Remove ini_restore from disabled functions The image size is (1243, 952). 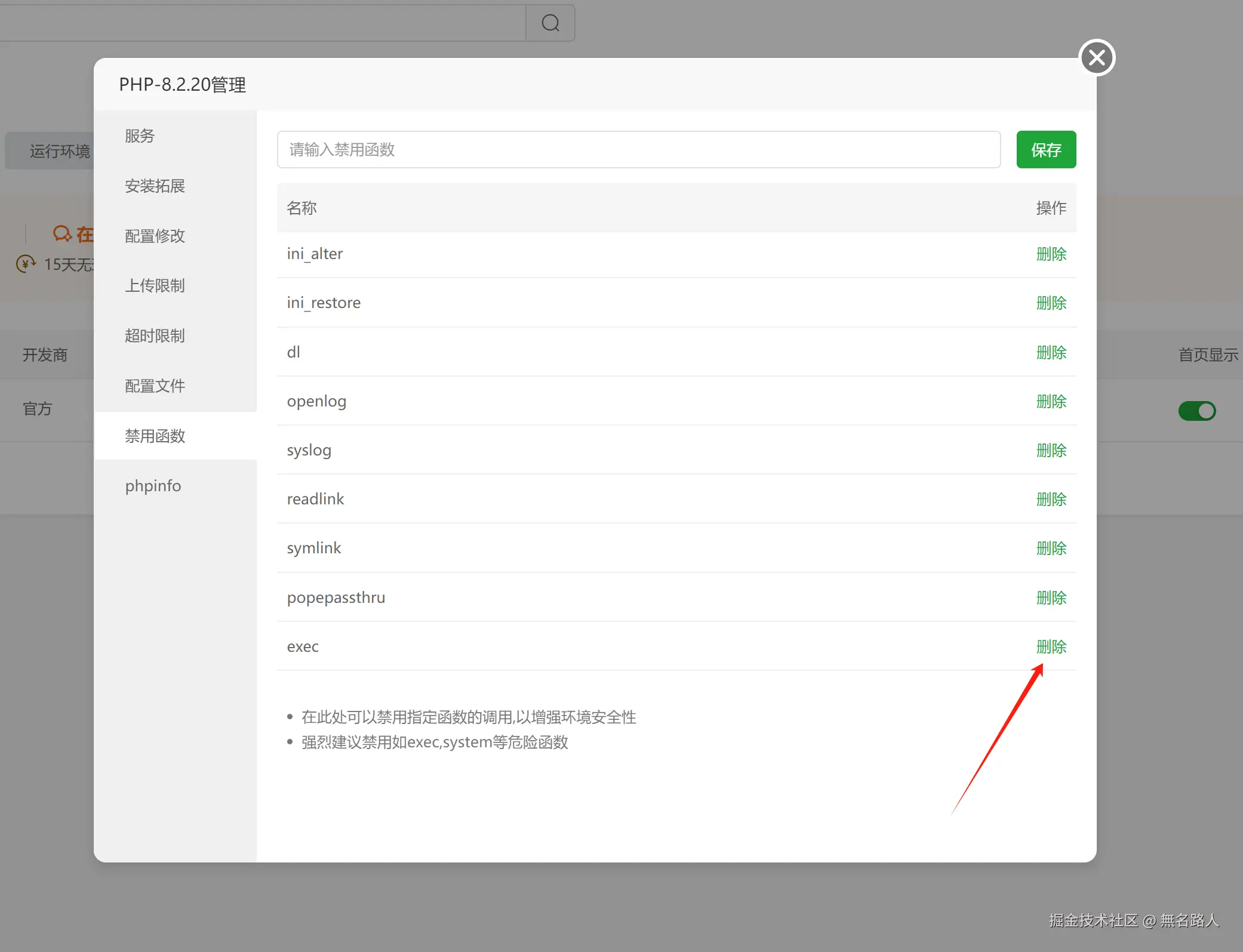[x=1051, y=303]
